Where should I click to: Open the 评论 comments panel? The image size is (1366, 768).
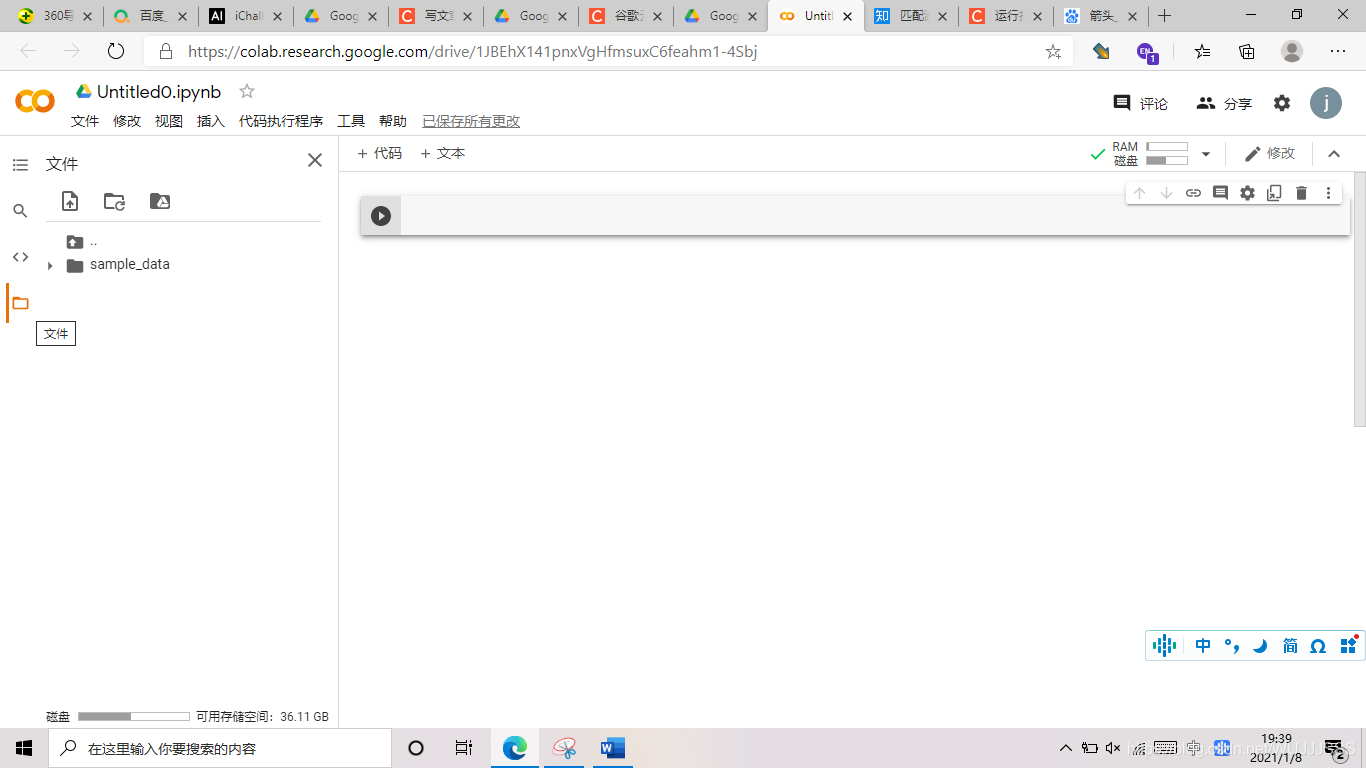point(1141,103)
